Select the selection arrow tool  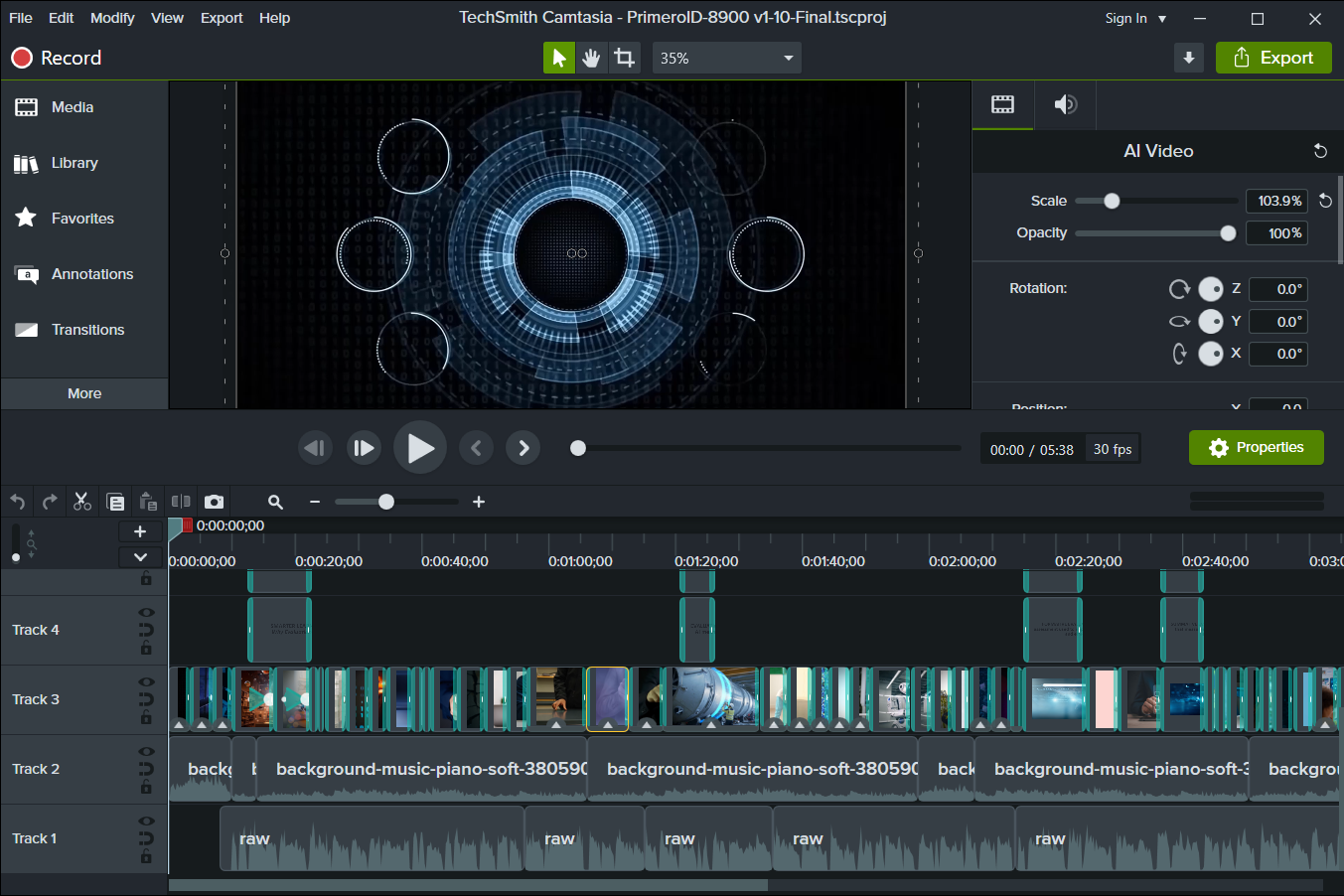(x=558, y=57)
